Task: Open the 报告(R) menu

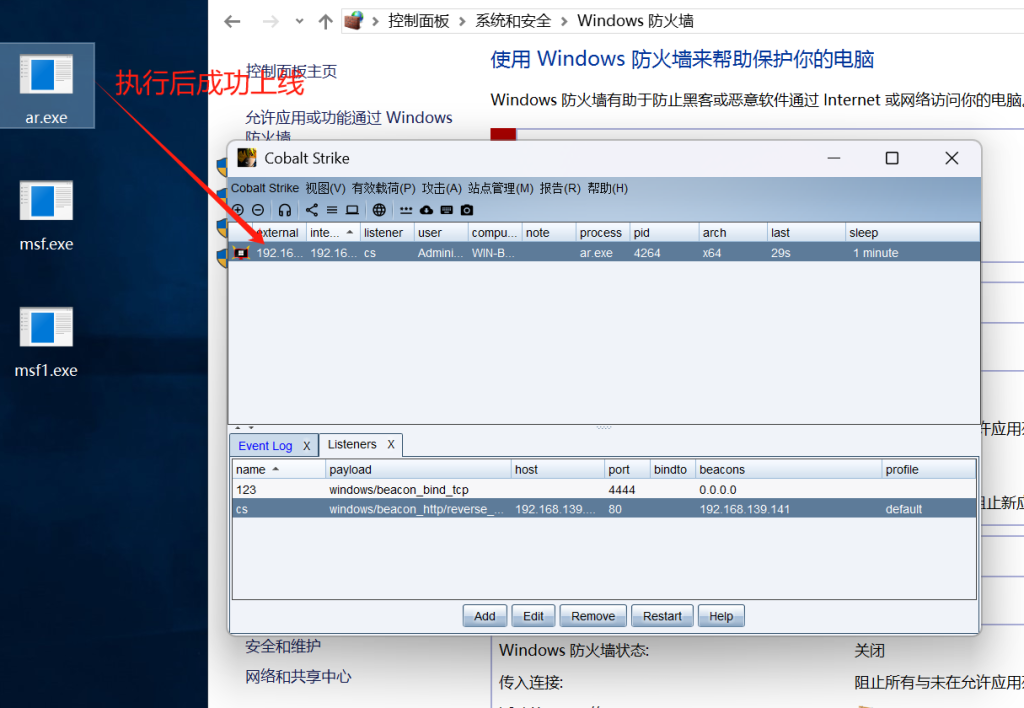Action: coord(560,188)
